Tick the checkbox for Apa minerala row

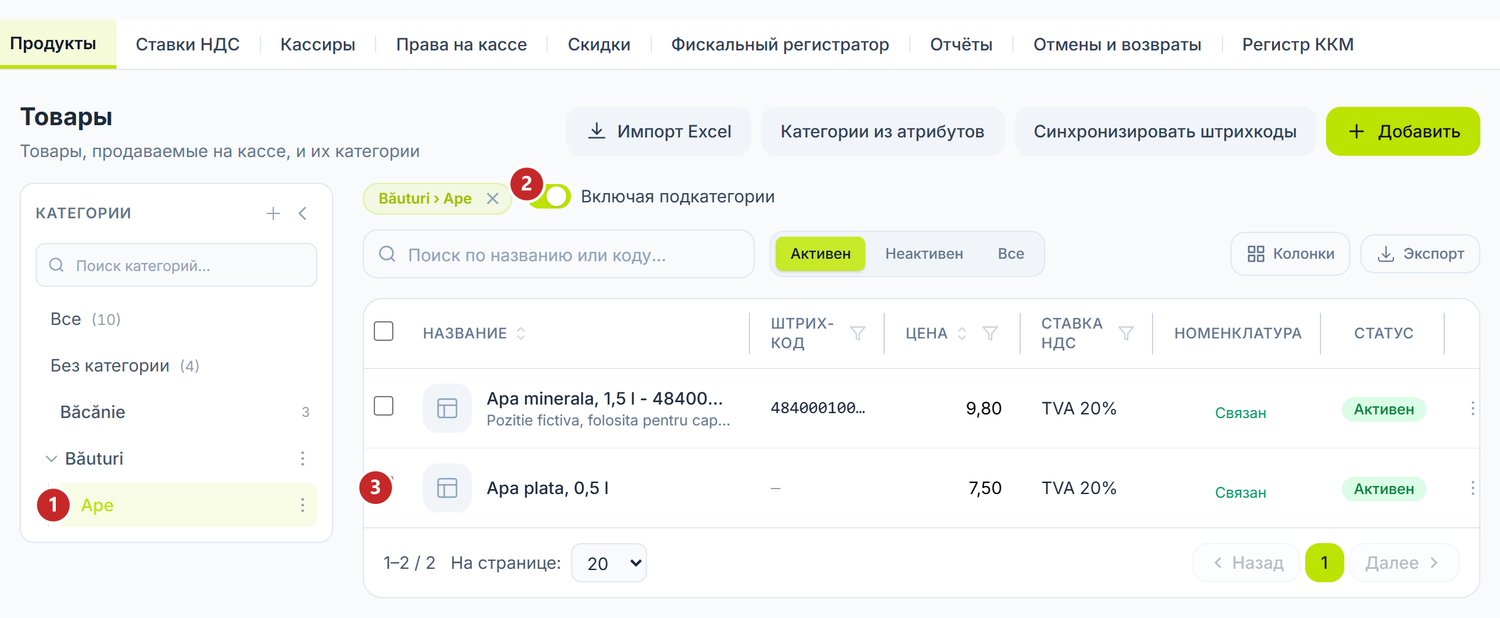coord(383,406)
